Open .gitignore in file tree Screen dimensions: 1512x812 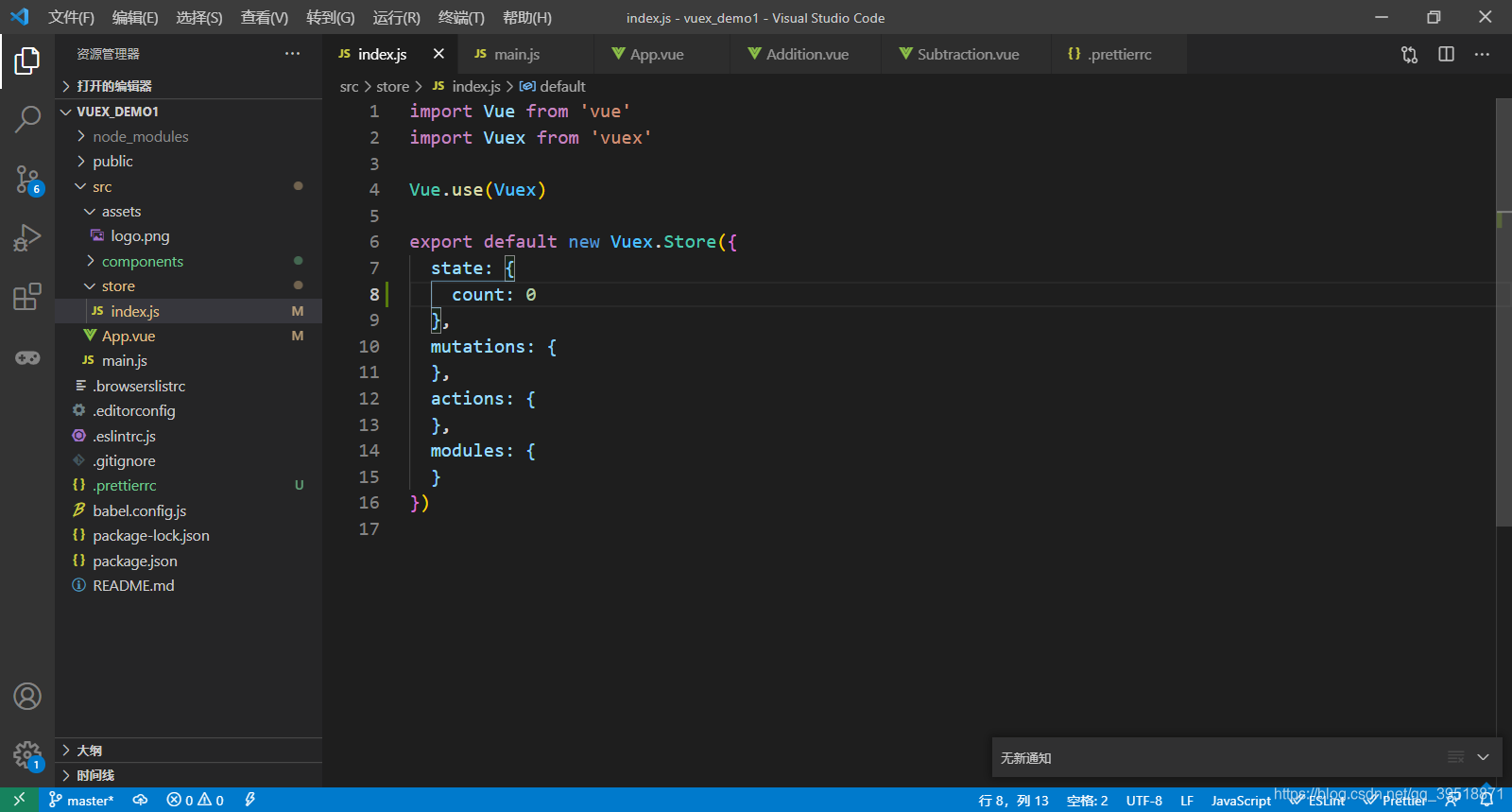pos(188,460)
